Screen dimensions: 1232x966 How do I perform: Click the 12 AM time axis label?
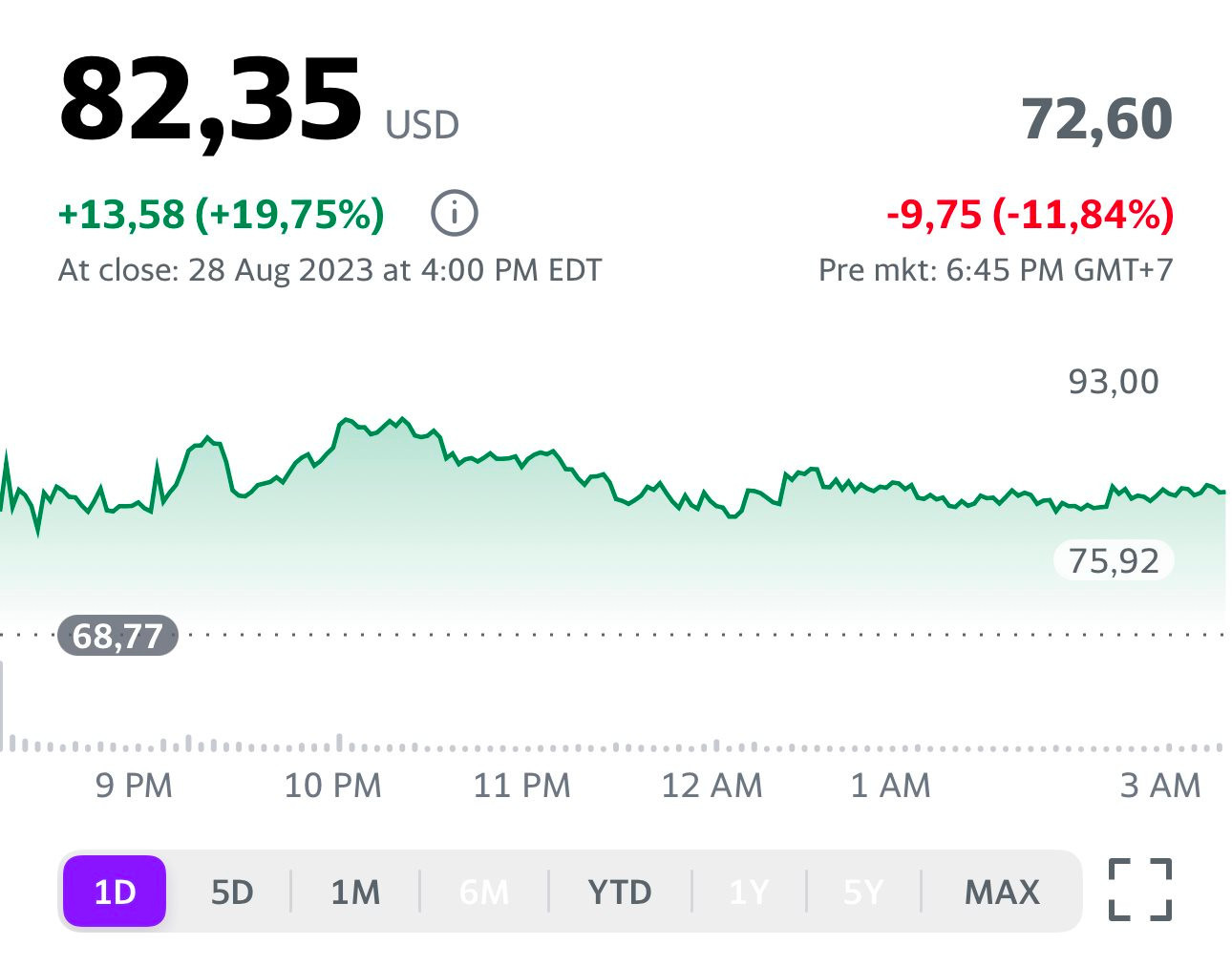712,786
